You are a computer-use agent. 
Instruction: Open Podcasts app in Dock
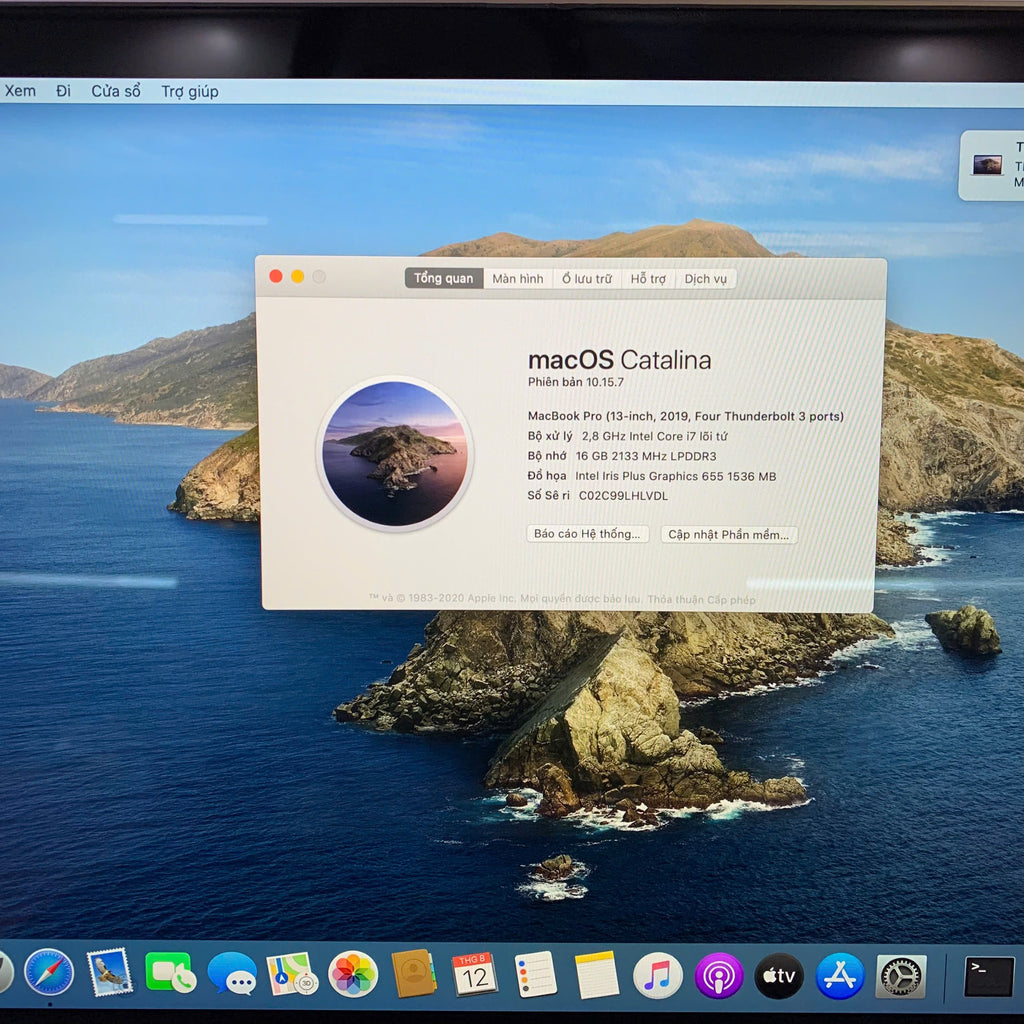(x=718, y=976)
